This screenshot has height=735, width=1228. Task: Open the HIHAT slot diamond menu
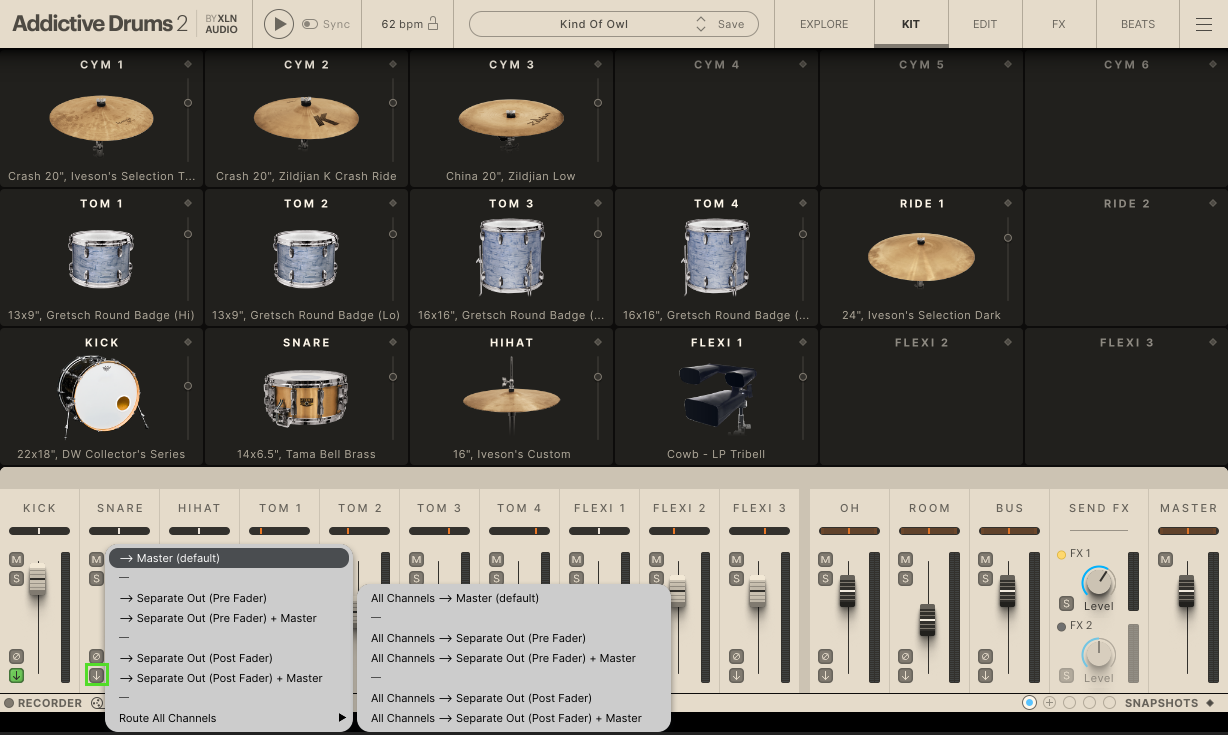[x=598, y=342]
